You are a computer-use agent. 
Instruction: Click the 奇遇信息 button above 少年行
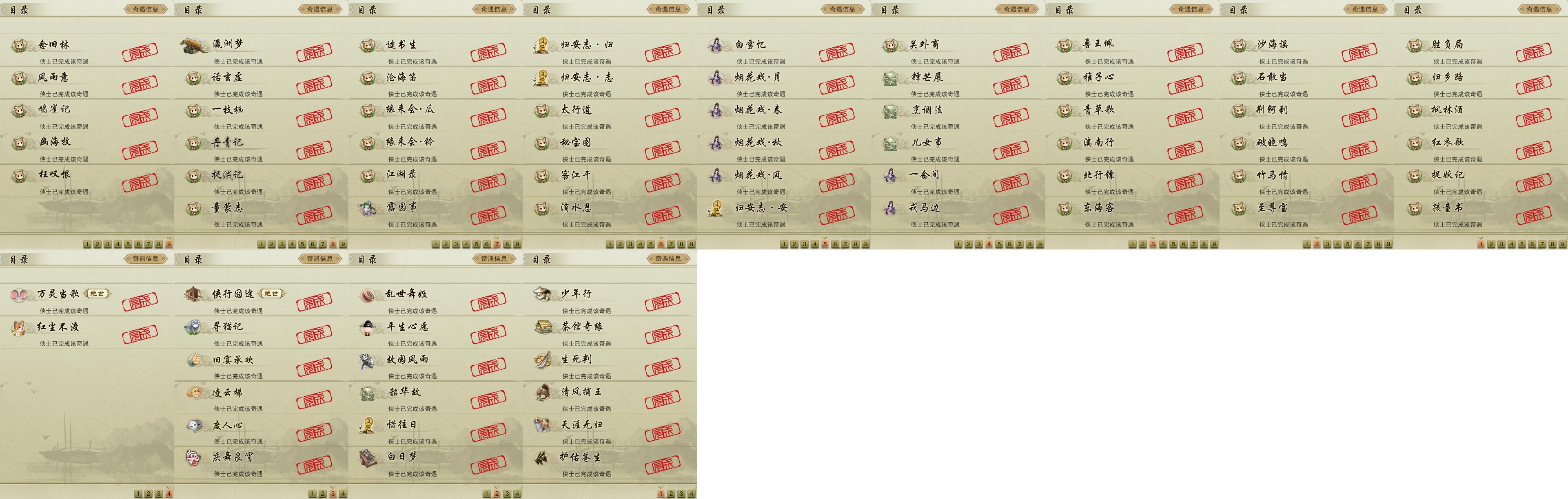point(668,258)
